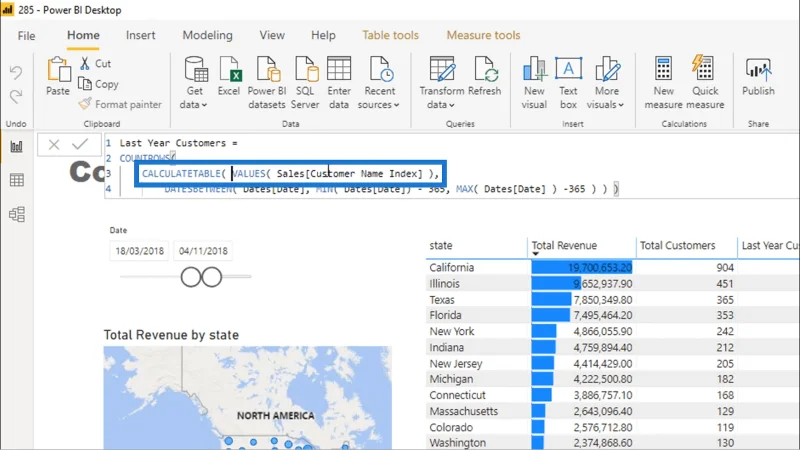
Task: Select the Massachusetts row
Action: [x=612, y=411]
